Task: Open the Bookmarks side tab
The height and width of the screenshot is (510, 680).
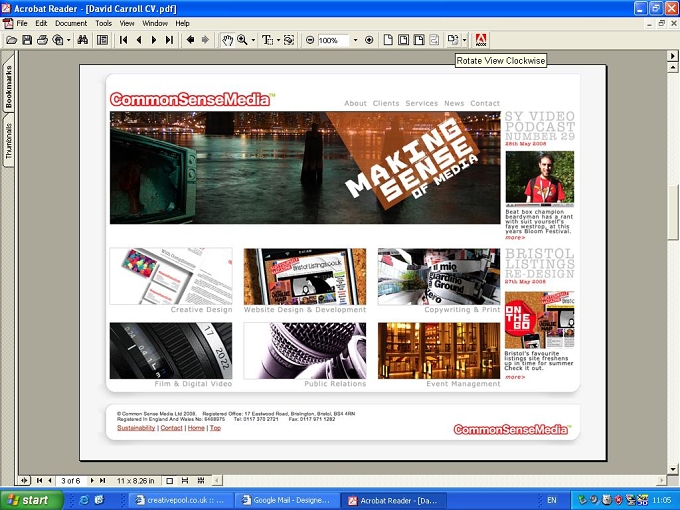Action: tap(9, 86)
